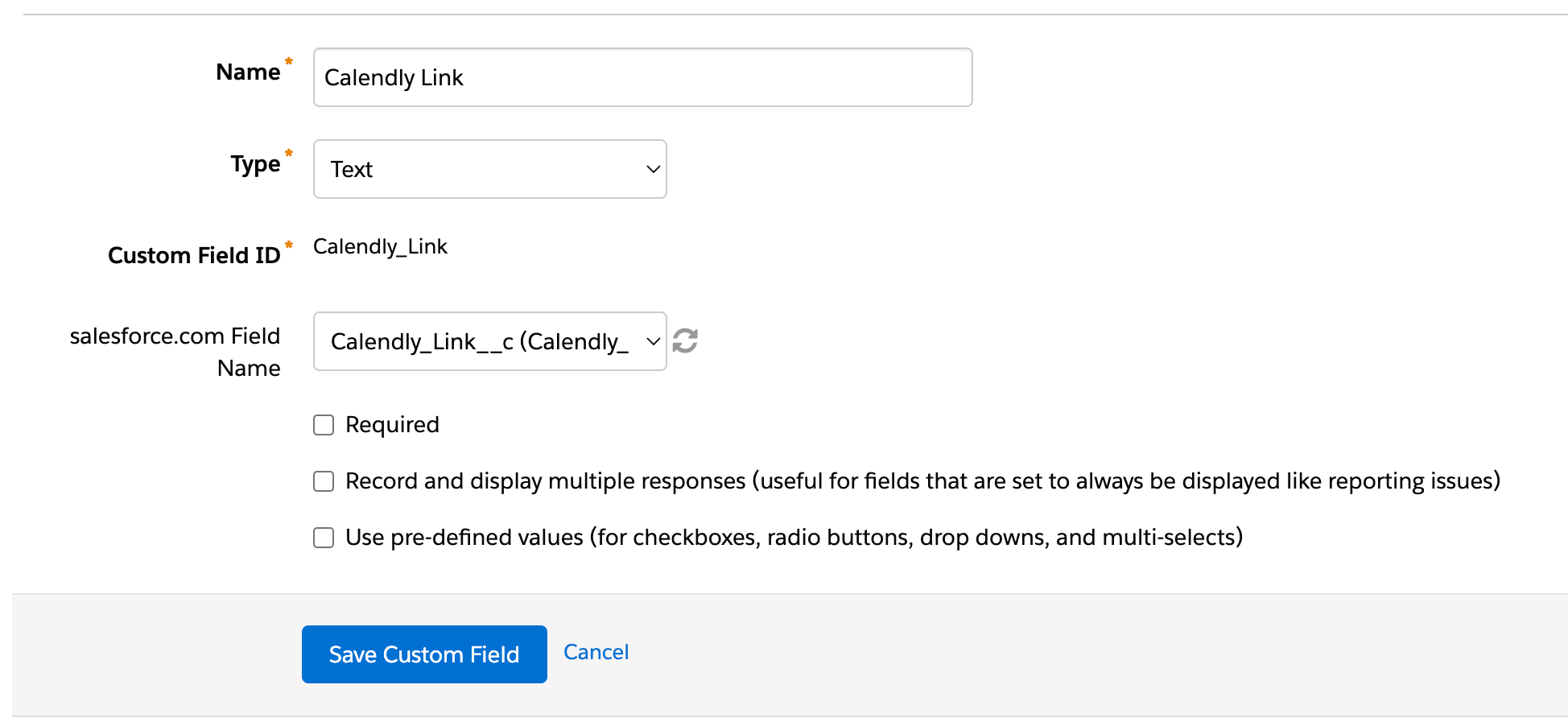Click the orange asterisk next to Name label
Image resolution: width=1568 pixels, height=726 pixels.
(x=289, y=61)
